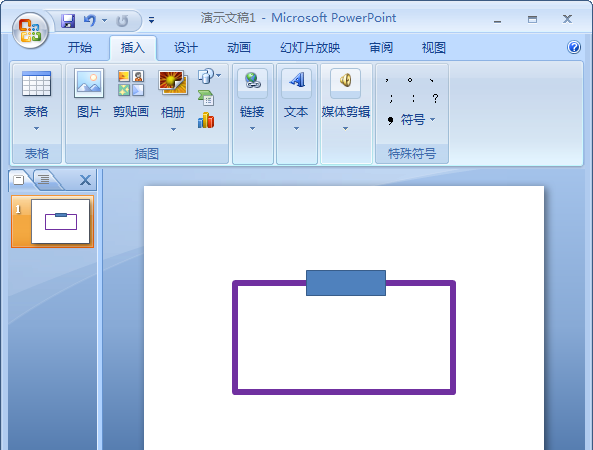This screenshot has width=593, height=450.
Task: Insert a chart with the bar chart icon
Action: 206,120
